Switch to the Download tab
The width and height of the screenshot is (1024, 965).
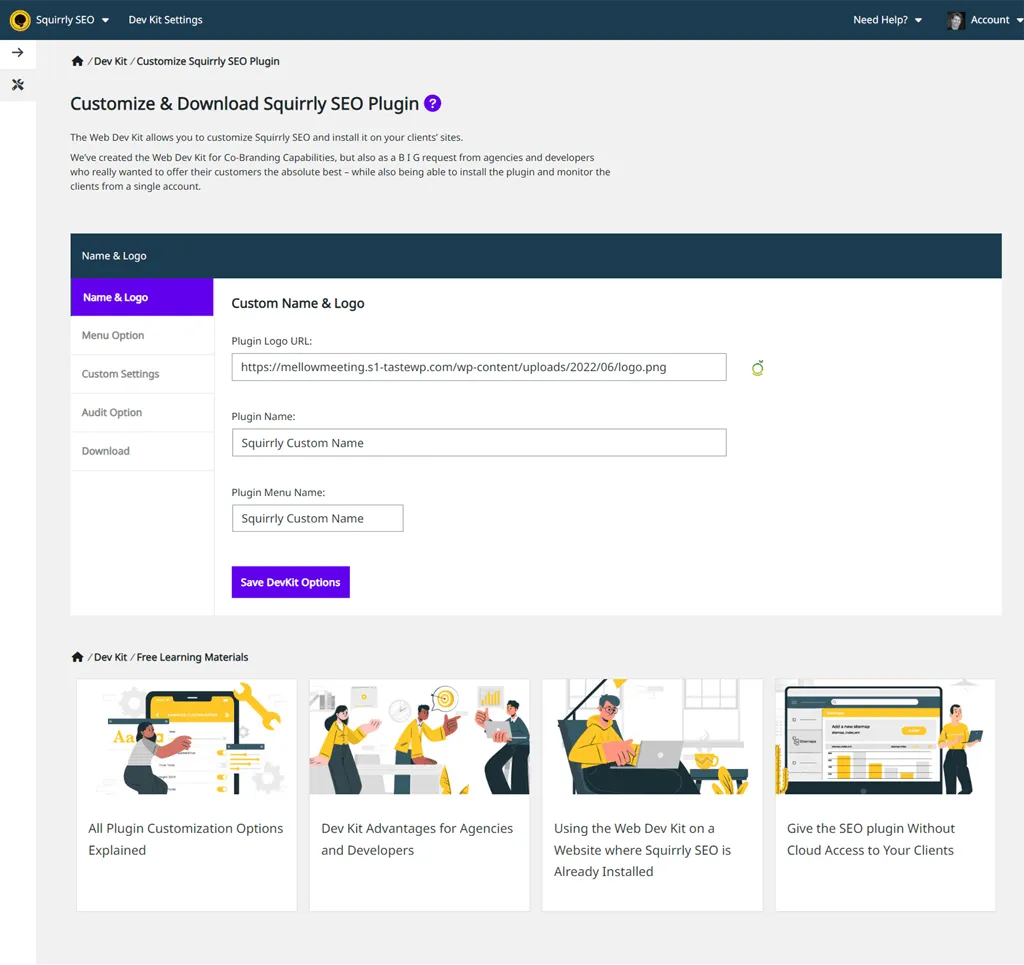[142, 451]
